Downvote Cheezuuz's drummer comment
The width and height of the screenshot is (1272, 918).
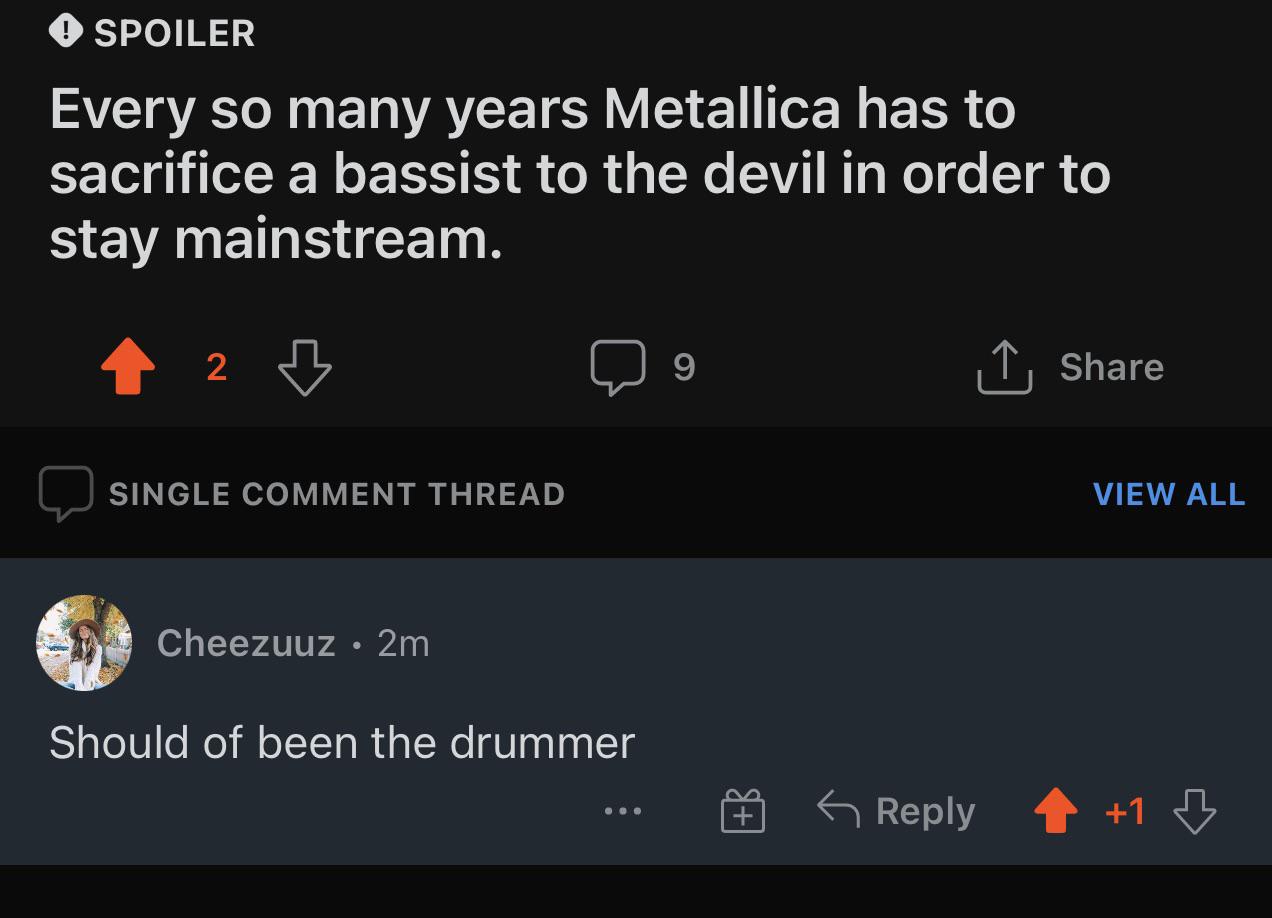click(1194, 813)
